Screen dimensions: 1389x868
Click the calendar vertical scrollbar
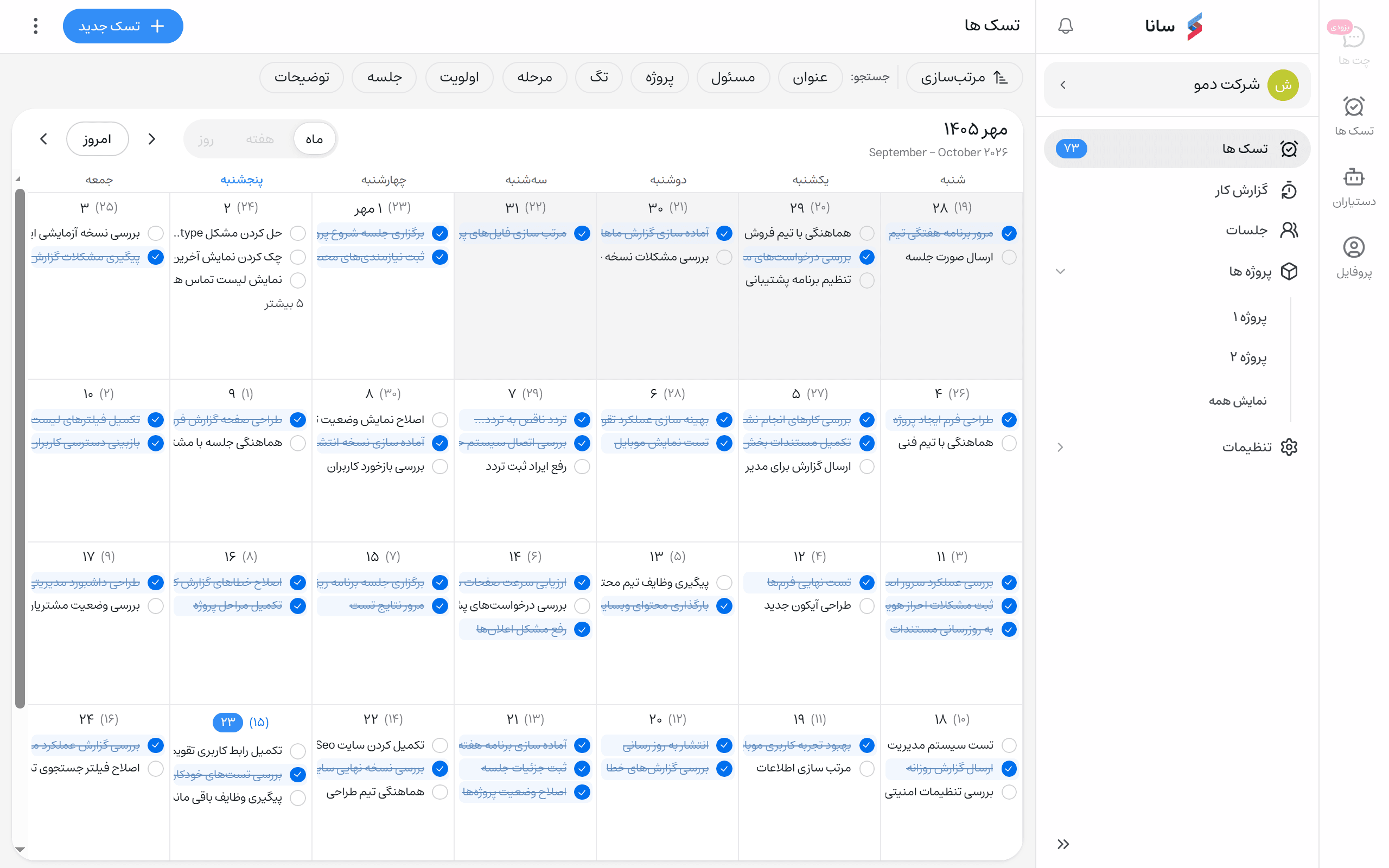[20, 448]
